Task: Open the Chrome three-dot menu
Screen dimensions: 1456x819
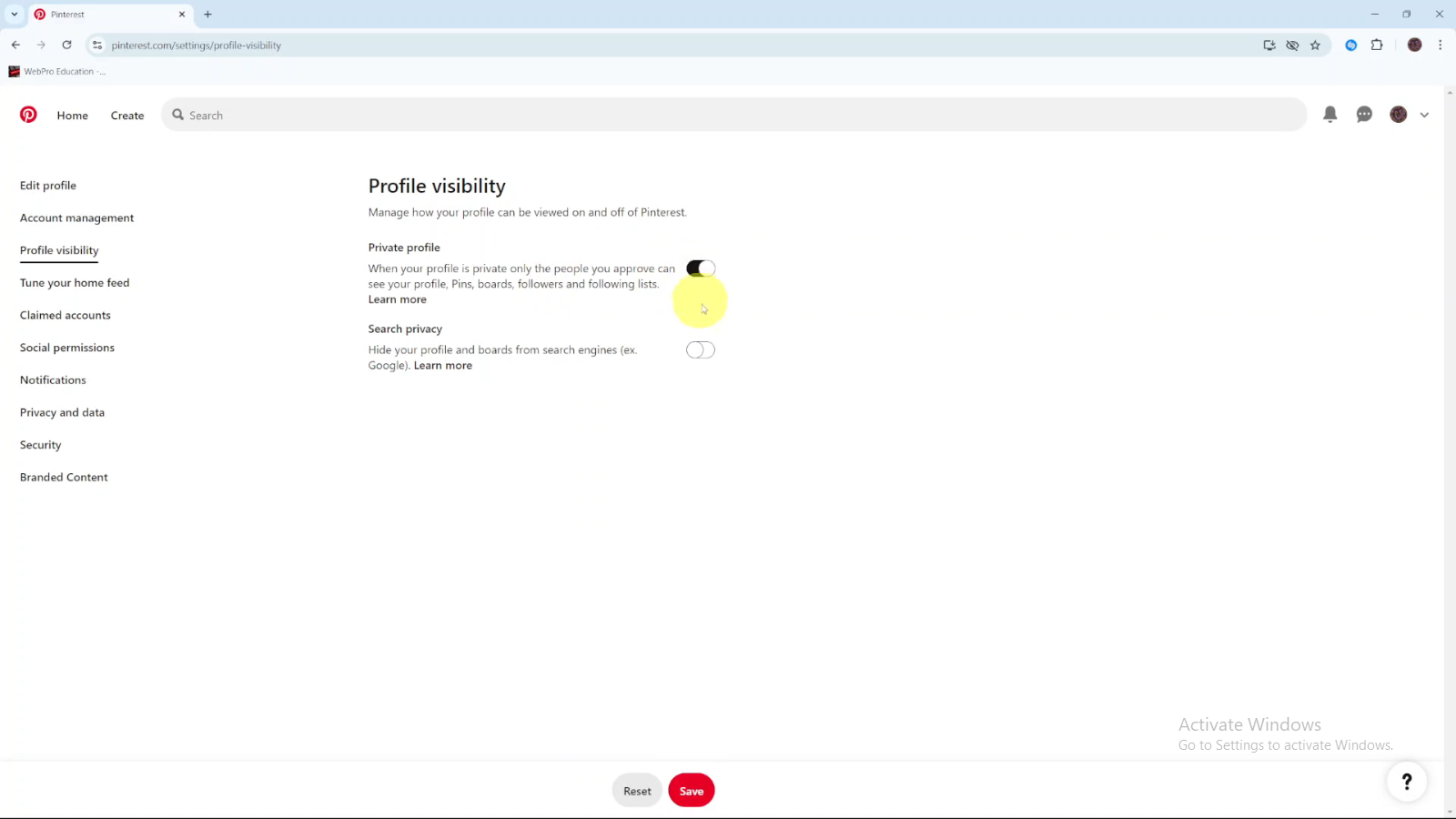Action: coord(1440,45)
